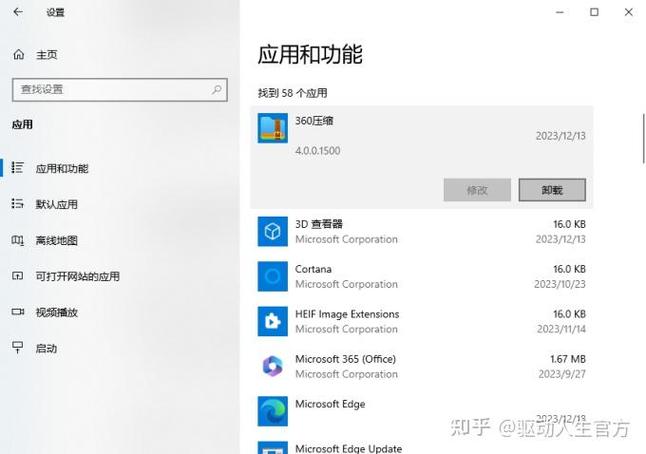Click the Cortana circle icon

point(273,276)
